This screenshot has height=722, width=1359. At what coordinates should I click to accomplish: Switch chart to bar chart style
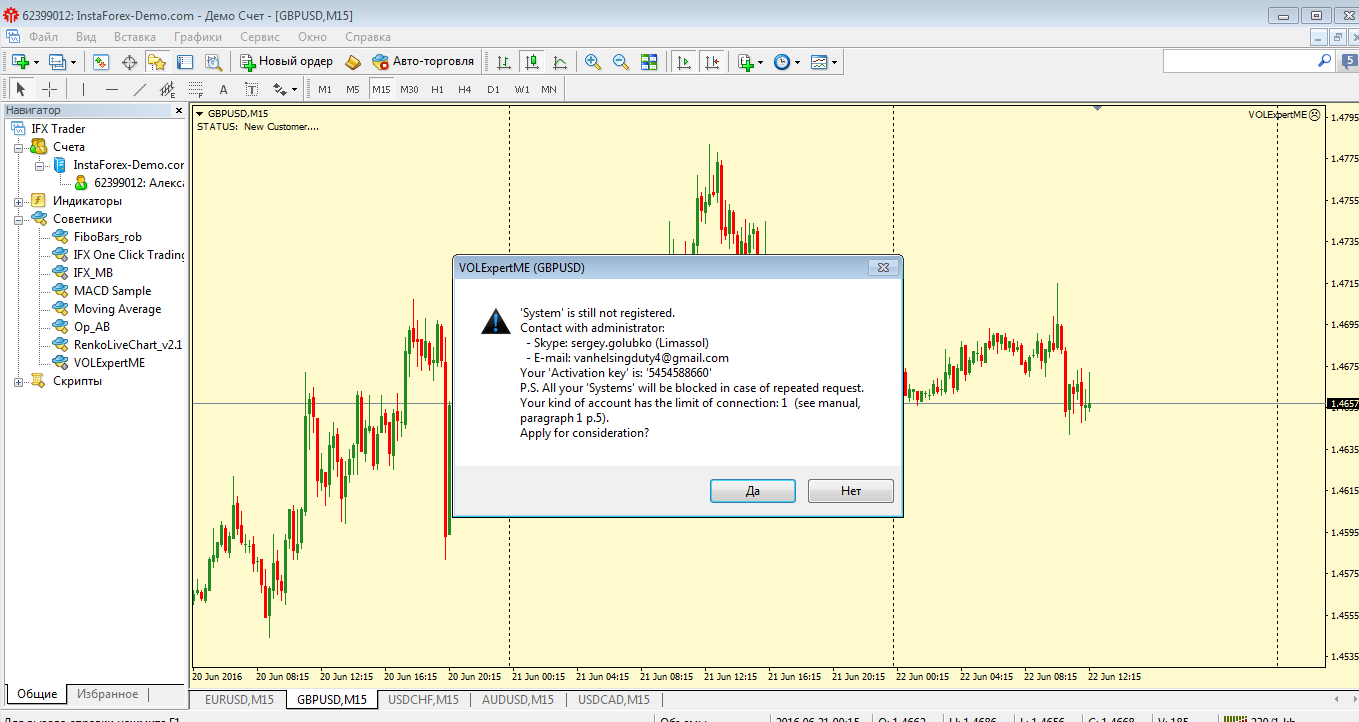click(504, 62)
